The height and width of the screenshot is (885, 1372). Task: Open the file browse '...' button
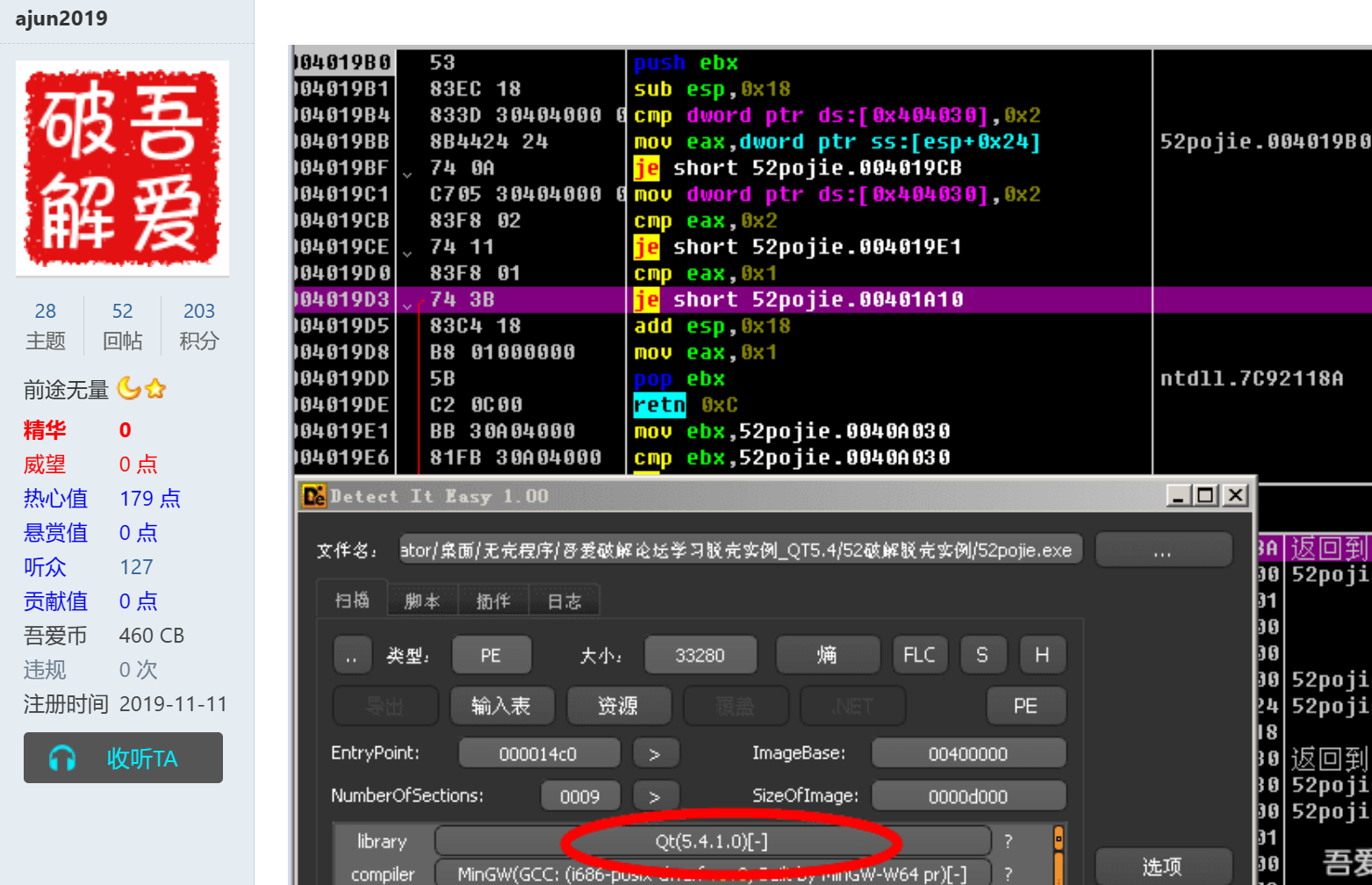pos(1162,551)
